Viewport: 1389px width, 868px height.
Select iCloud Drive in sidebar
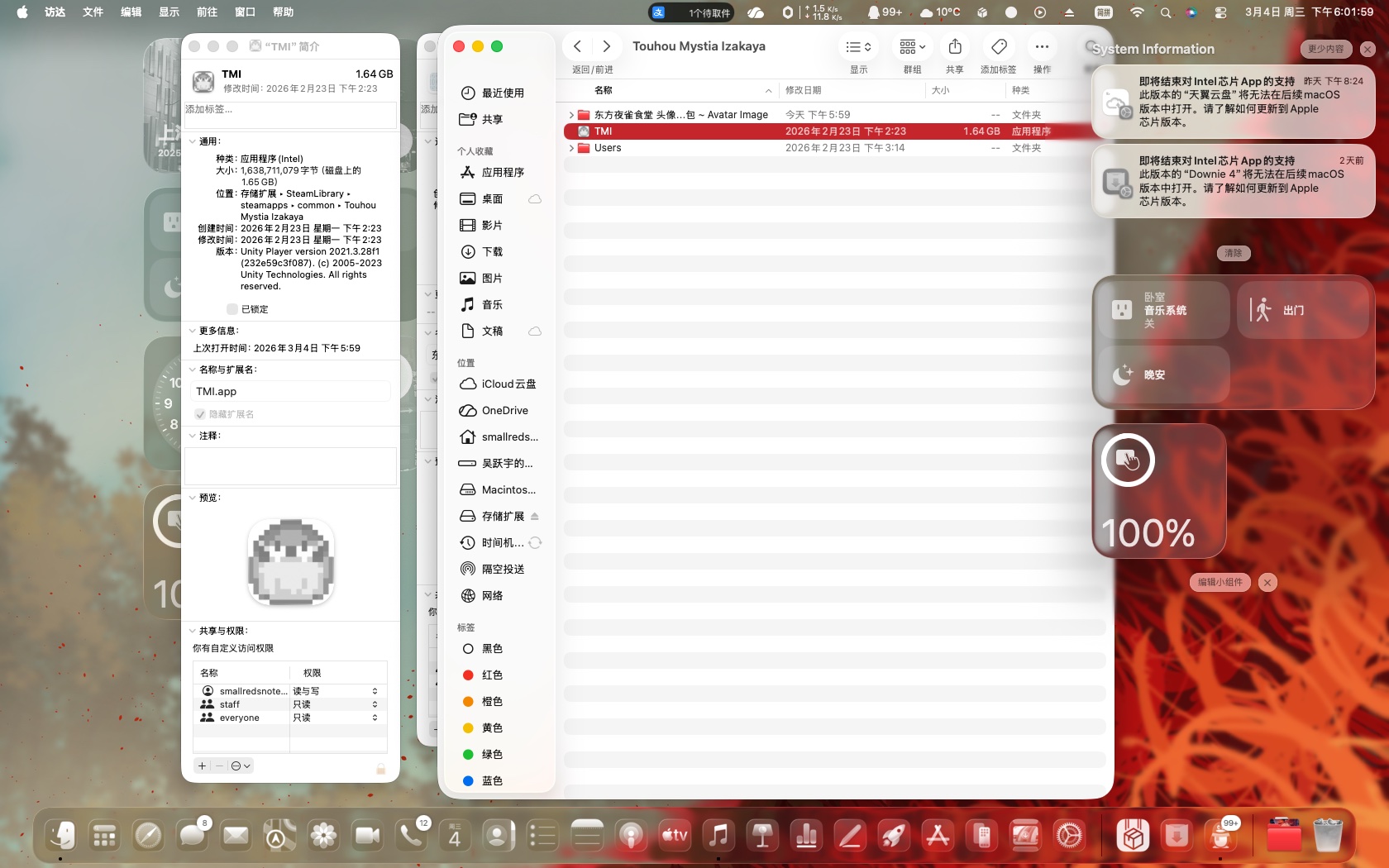pyautogui.click(x=508, y=384)
